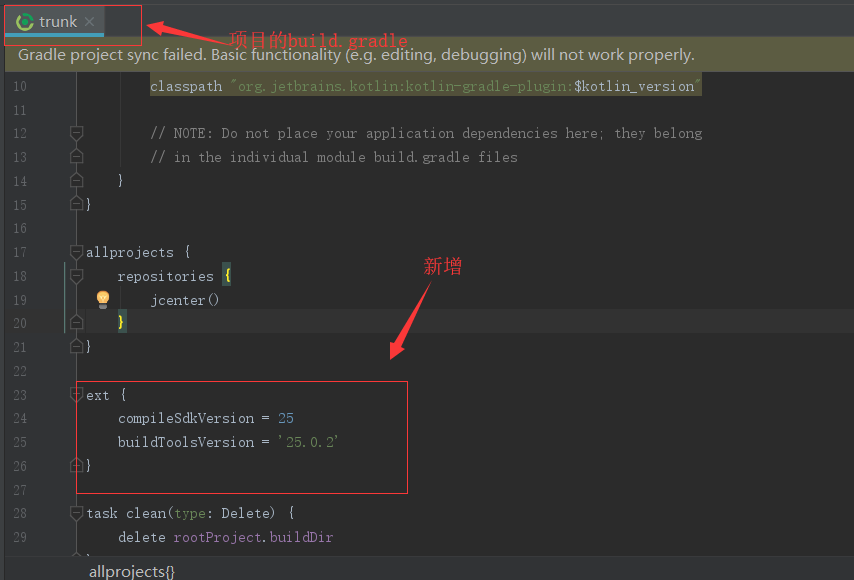The width and height of the screenshot is (854, 580).
Task: Click the fold-end marker at line 26
Action: (75, 465)
